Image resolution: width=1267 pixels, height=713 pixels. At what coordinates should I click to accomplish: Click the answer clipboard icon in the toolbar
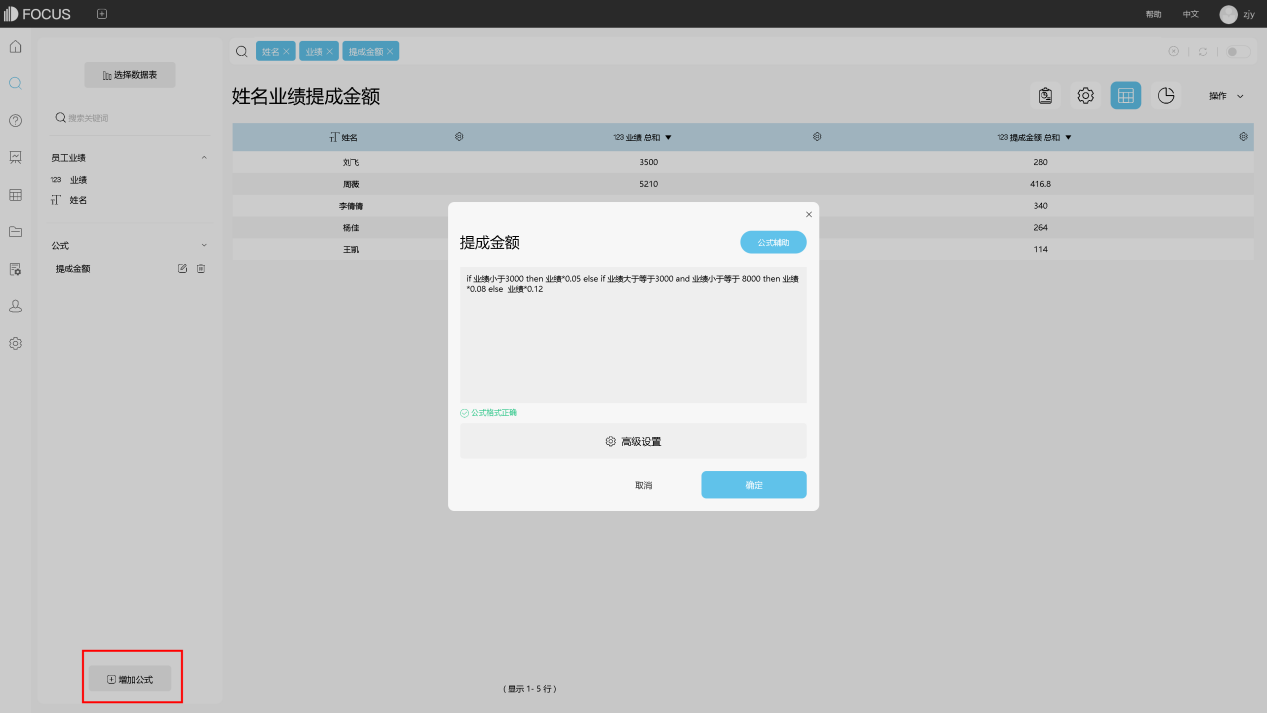click(1045, 95)
